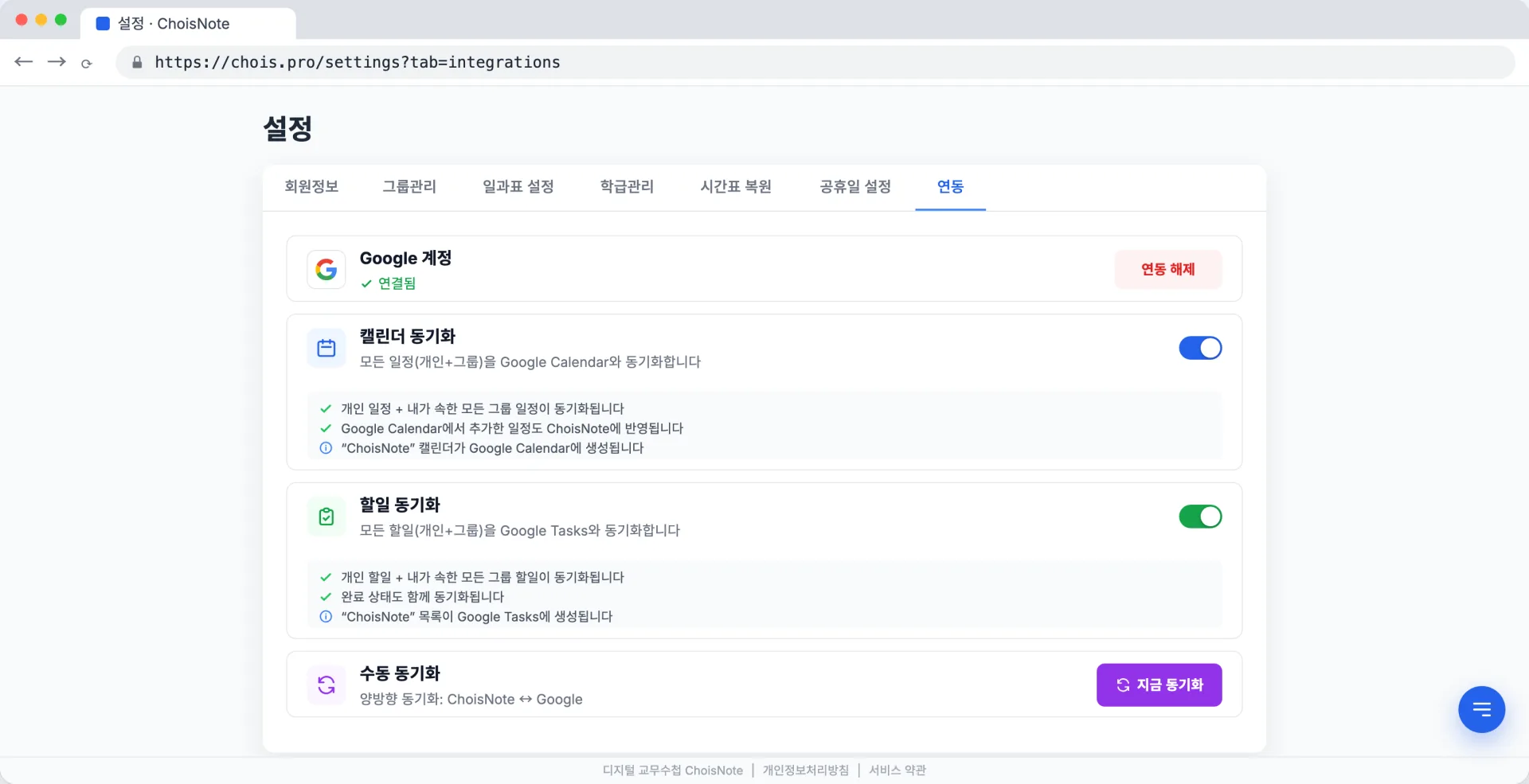
Task: Click the 디지털 교무수첩 ChoisNote footer text
Action: (x=673, y=770)
